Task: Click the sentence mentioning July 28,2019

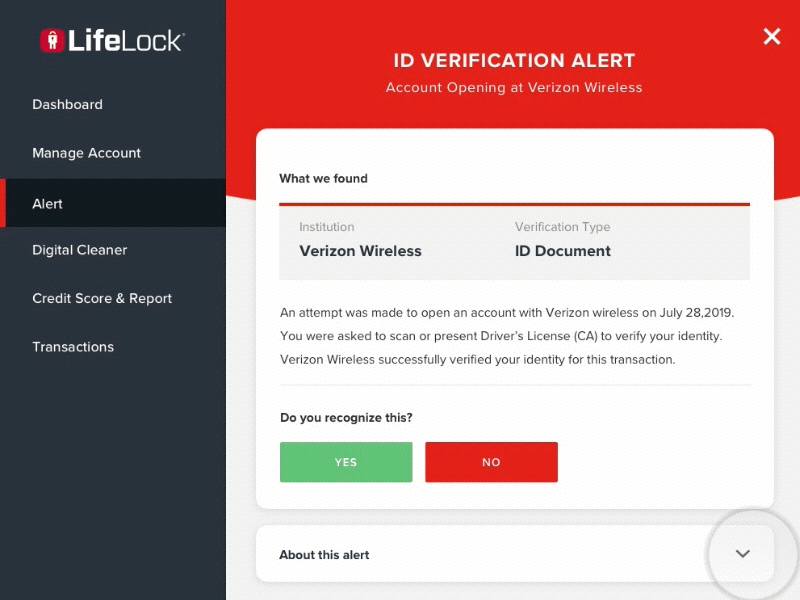Action: click(507, 313)
